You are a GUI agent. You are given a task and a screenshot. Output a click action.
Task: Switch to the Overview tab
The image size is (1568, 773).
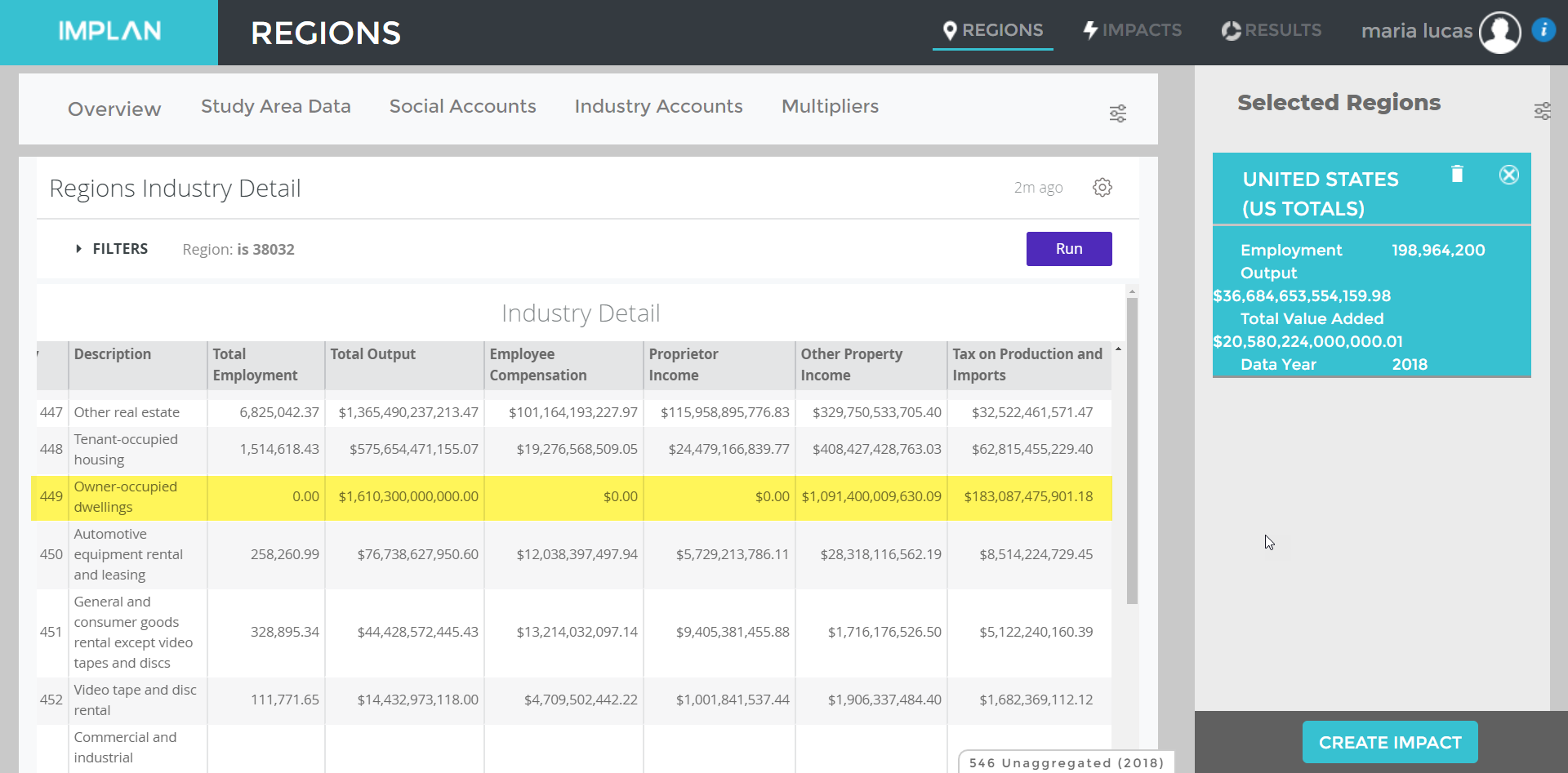click(x=114, y=109)
